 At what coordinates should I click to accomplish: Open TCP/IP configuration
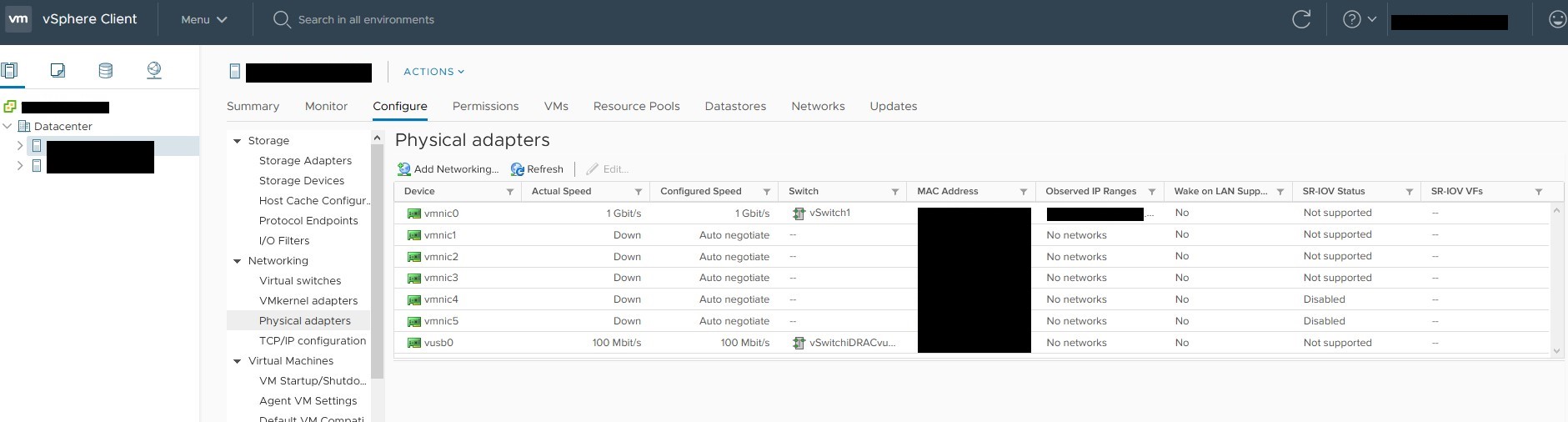tap(313, 340)
